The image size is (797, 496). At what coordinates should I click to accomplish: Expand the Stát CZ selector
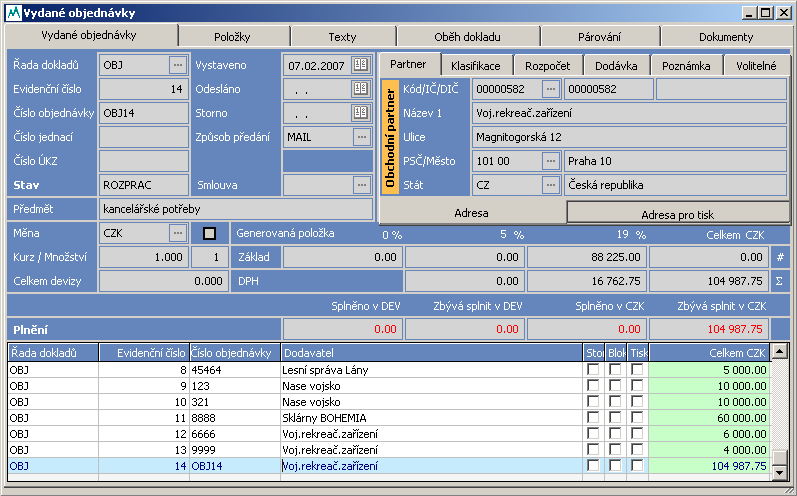coord(550,185)
